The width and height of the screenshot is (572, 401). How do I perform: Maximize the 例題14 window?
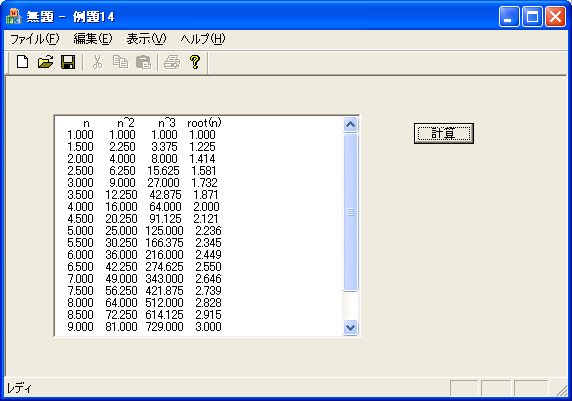tap(532, 16)
